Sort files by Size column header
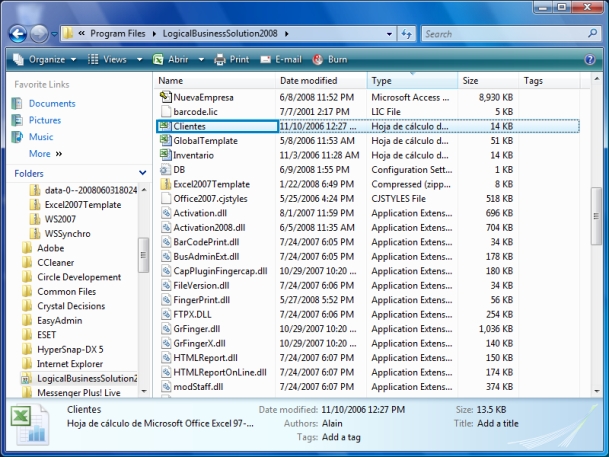The width and height of the screenshot is (609, 457). tap(470, 80)
